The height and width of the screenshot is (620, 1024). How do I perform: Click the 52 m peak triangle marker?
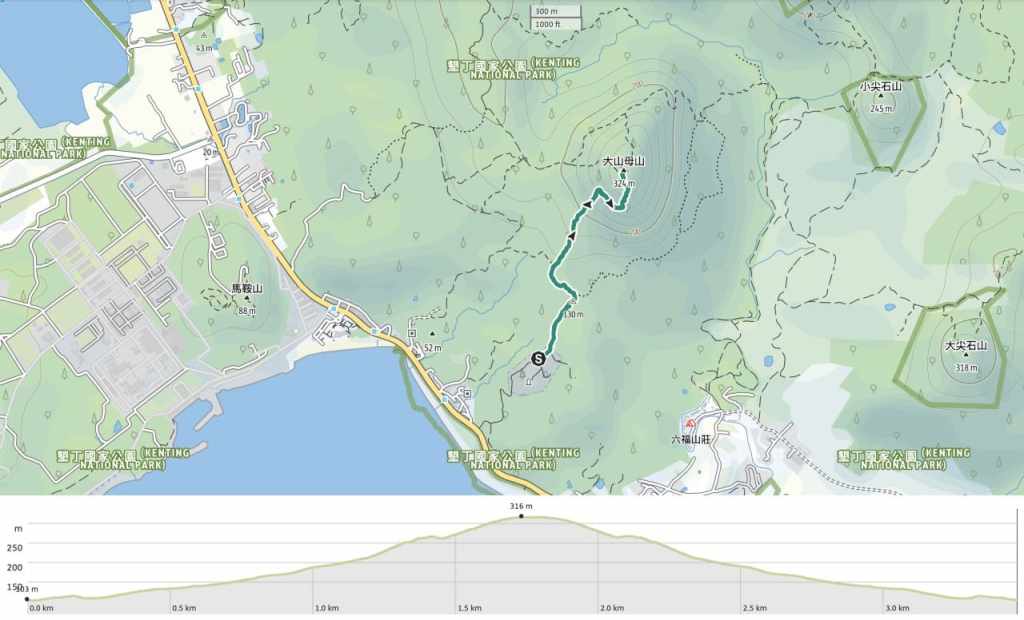432,335
